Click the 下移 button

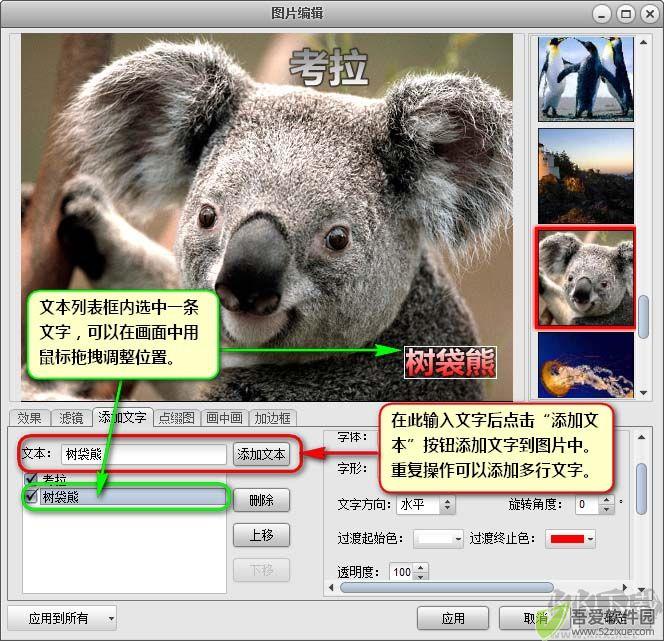pyautogui.click(x=261, y=570)
